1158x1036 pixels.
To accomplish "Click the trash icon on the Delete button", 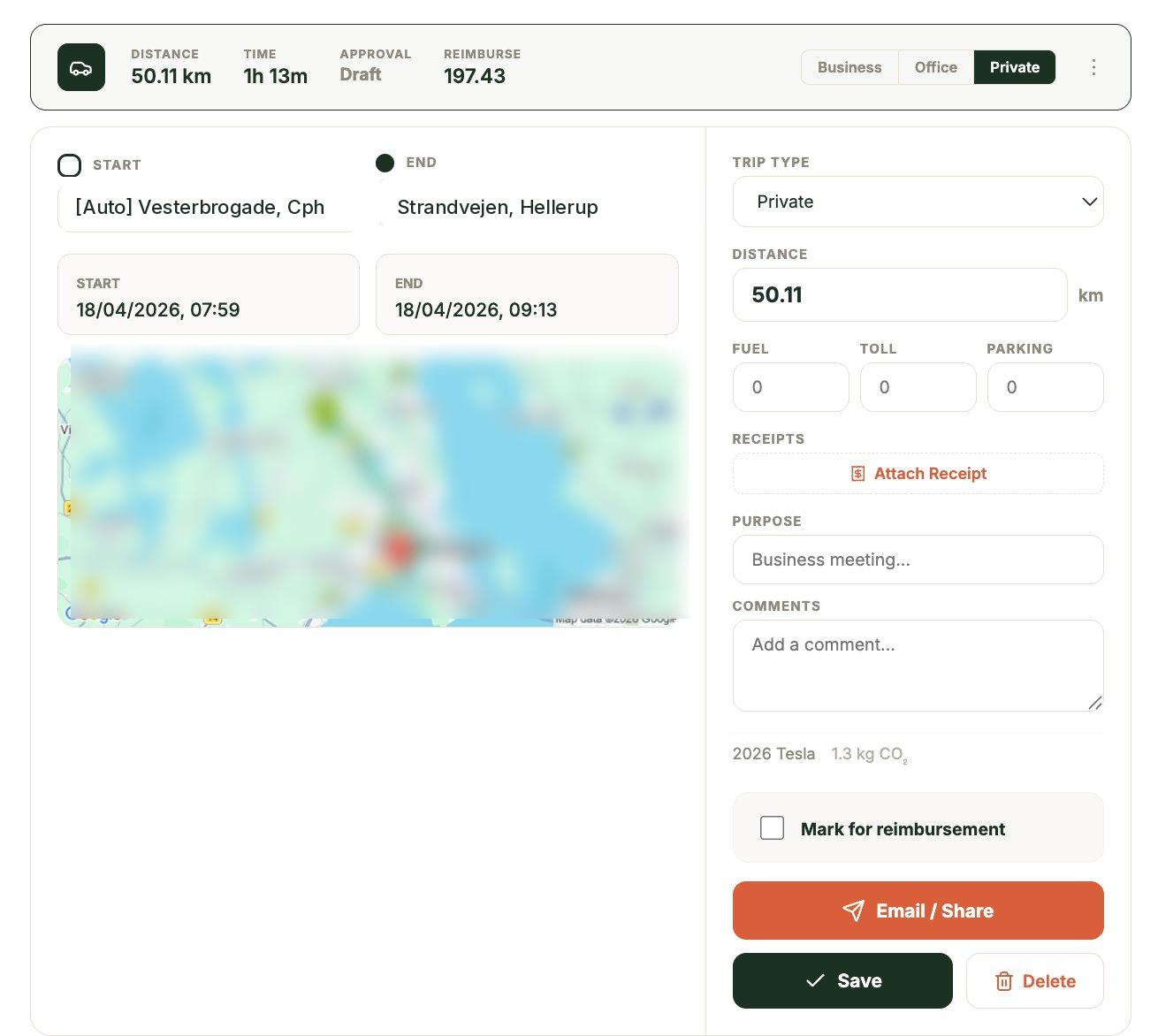I will [1004, 981].
